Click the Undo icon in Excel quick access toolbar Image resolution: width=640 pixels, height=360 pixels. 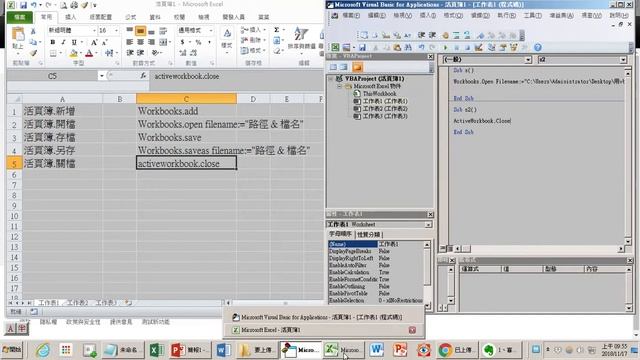tap(34, 5)
